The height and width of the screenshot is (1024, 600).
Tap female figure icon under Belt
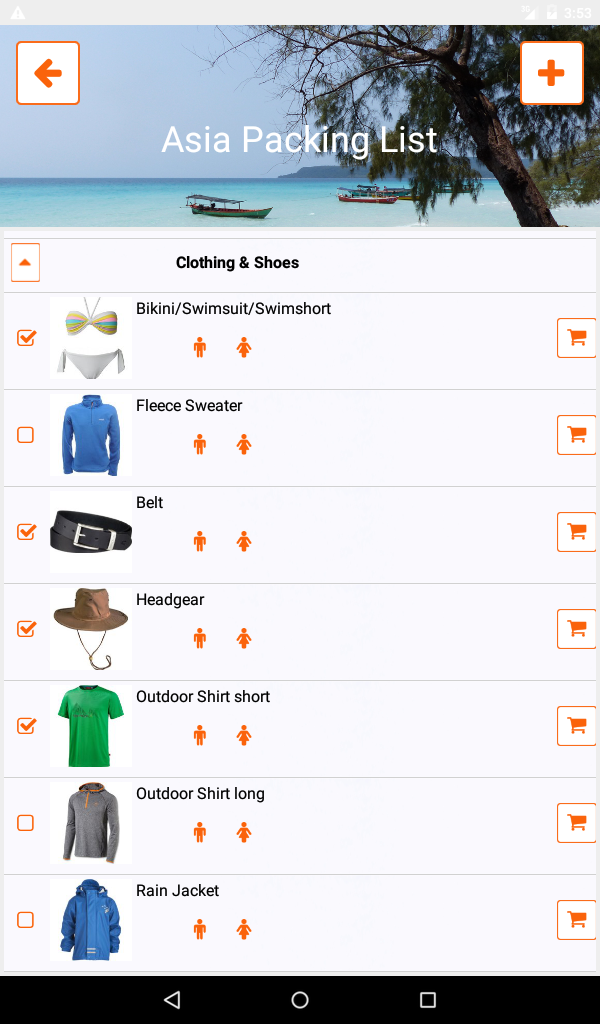pos(244,541)
